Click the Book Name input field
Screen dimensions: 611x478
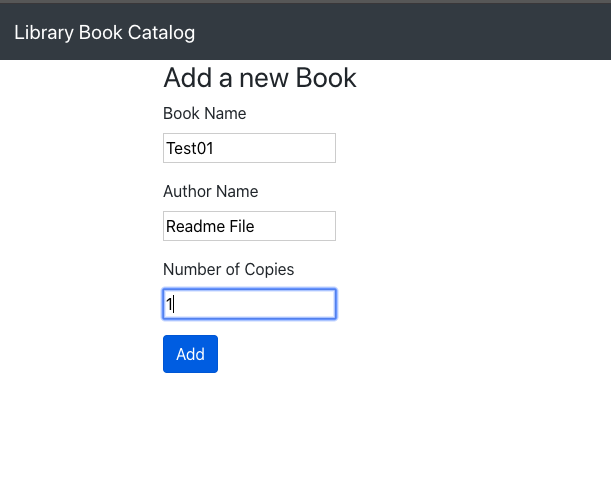pyautogui.click(x=249, y=148)
